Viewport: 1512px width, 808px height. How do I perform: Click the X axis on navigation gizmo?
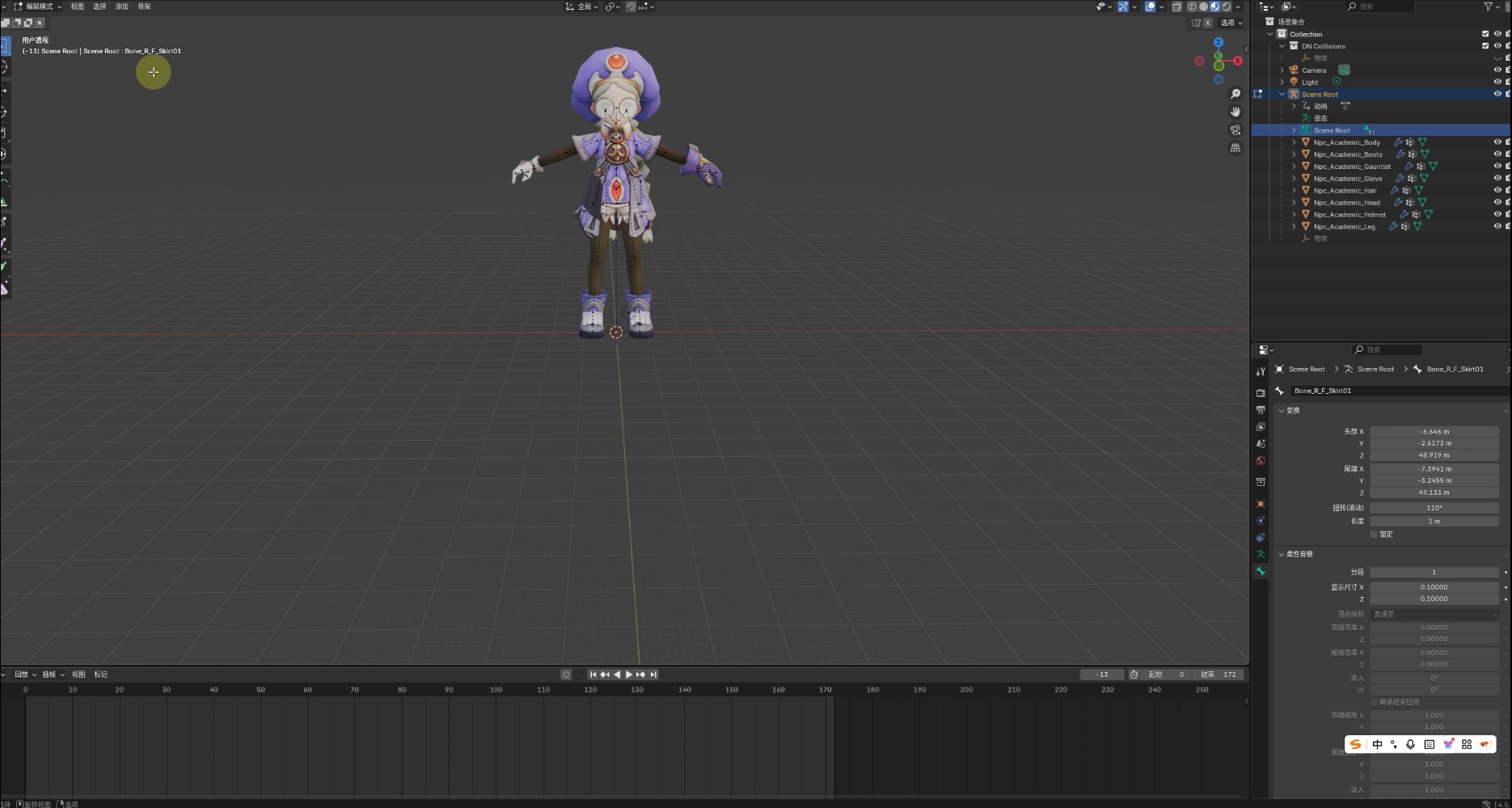pyautogui.click(x=1238, y=61)
